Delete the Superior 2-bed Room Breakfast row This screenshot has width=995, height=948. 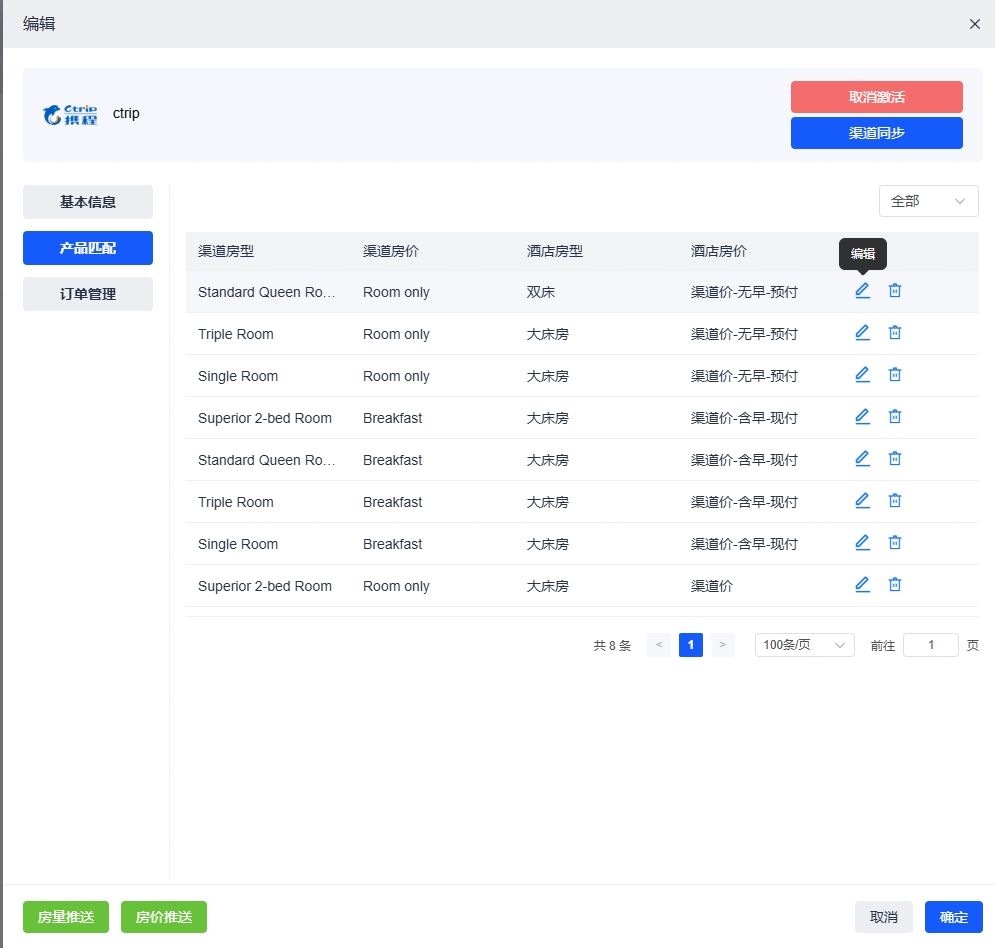[895, 417]
